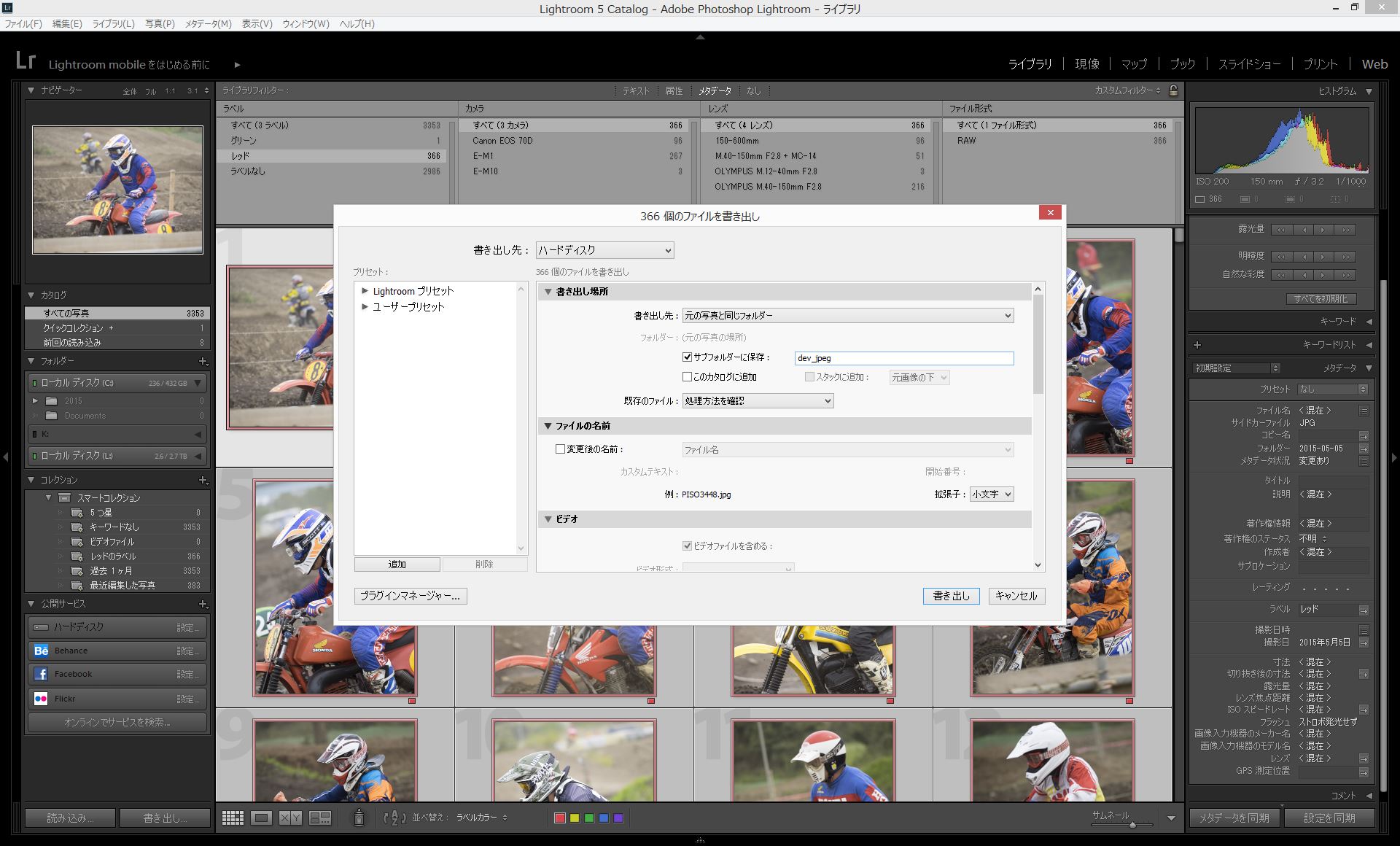
Task: Enable このカタログに追加 checkbox
Action: click(x=687, y=377)
